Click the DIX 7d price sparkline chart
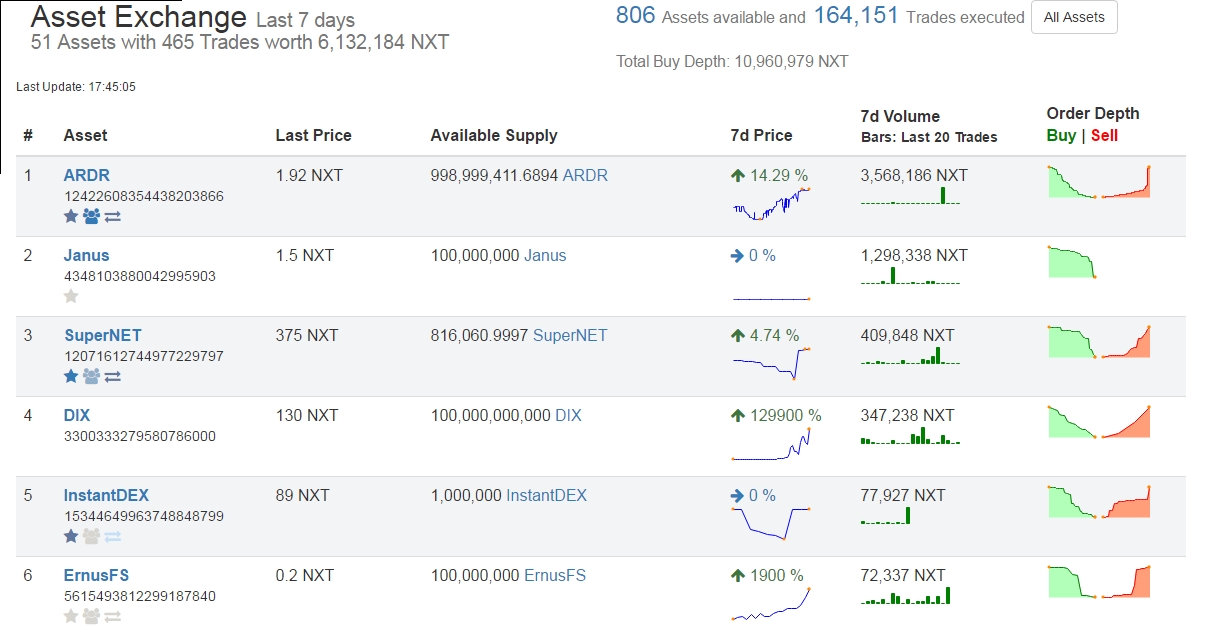This screenshot has height=634, width=1217. [x=771, y=443]
